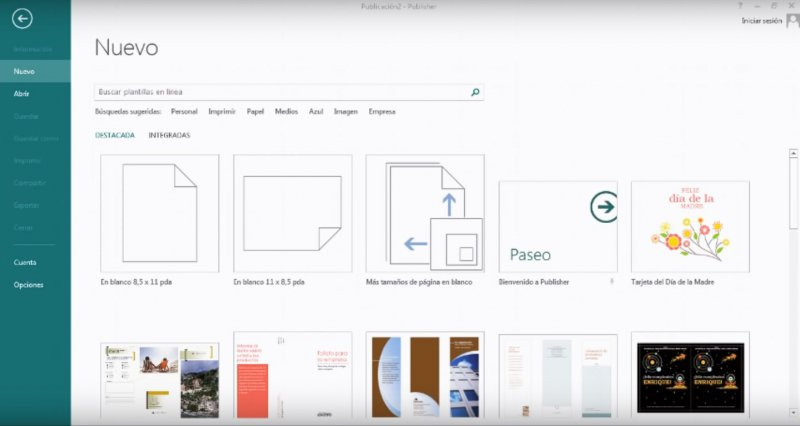Screen dimensions: 800x426
Task: Open the Abrir page
Action: coord(21,94)
